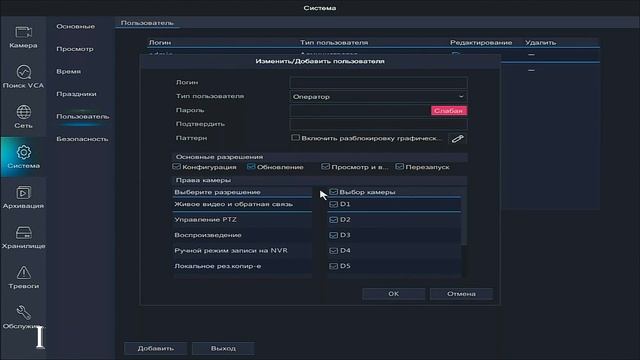Click the pattern edit pencil icon
Image resolution: width=640 pixels, height=360 pixels.
458,139
